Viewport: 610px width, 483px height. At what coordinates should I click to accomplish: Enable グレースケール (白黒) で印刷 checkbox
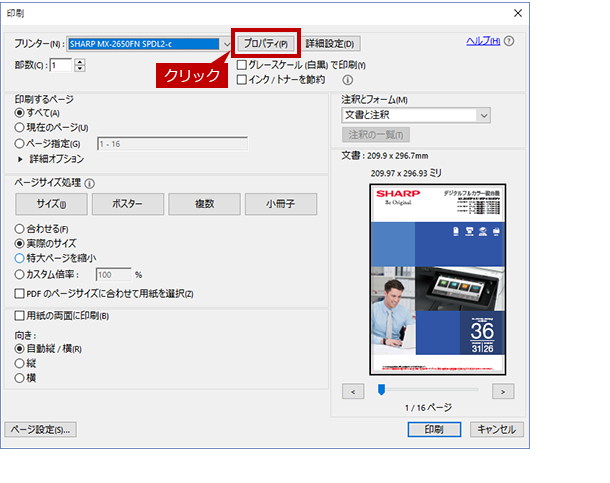[242, 65]
